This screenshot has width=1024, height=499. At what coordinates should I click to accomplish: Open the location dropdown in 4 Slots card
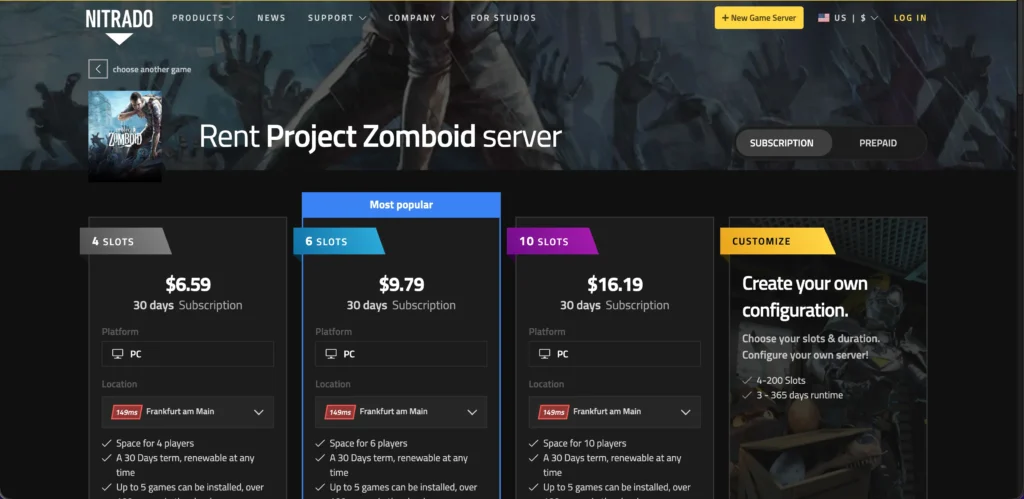(x=188, y=412)
